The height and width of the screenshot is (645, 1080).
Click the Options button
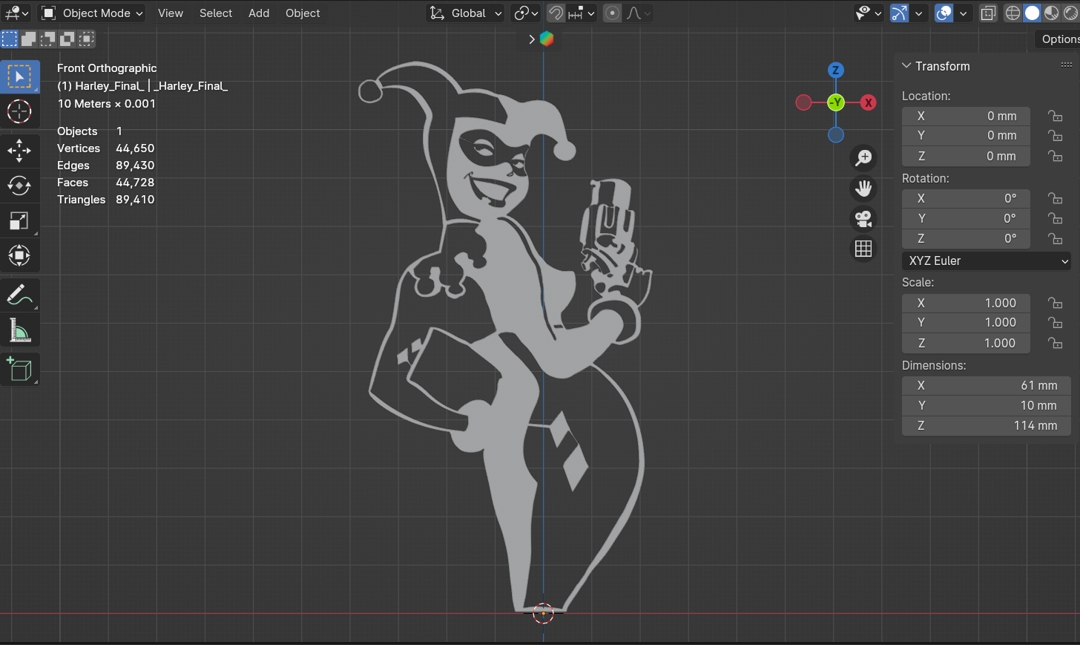click(x=1058, y=39)
